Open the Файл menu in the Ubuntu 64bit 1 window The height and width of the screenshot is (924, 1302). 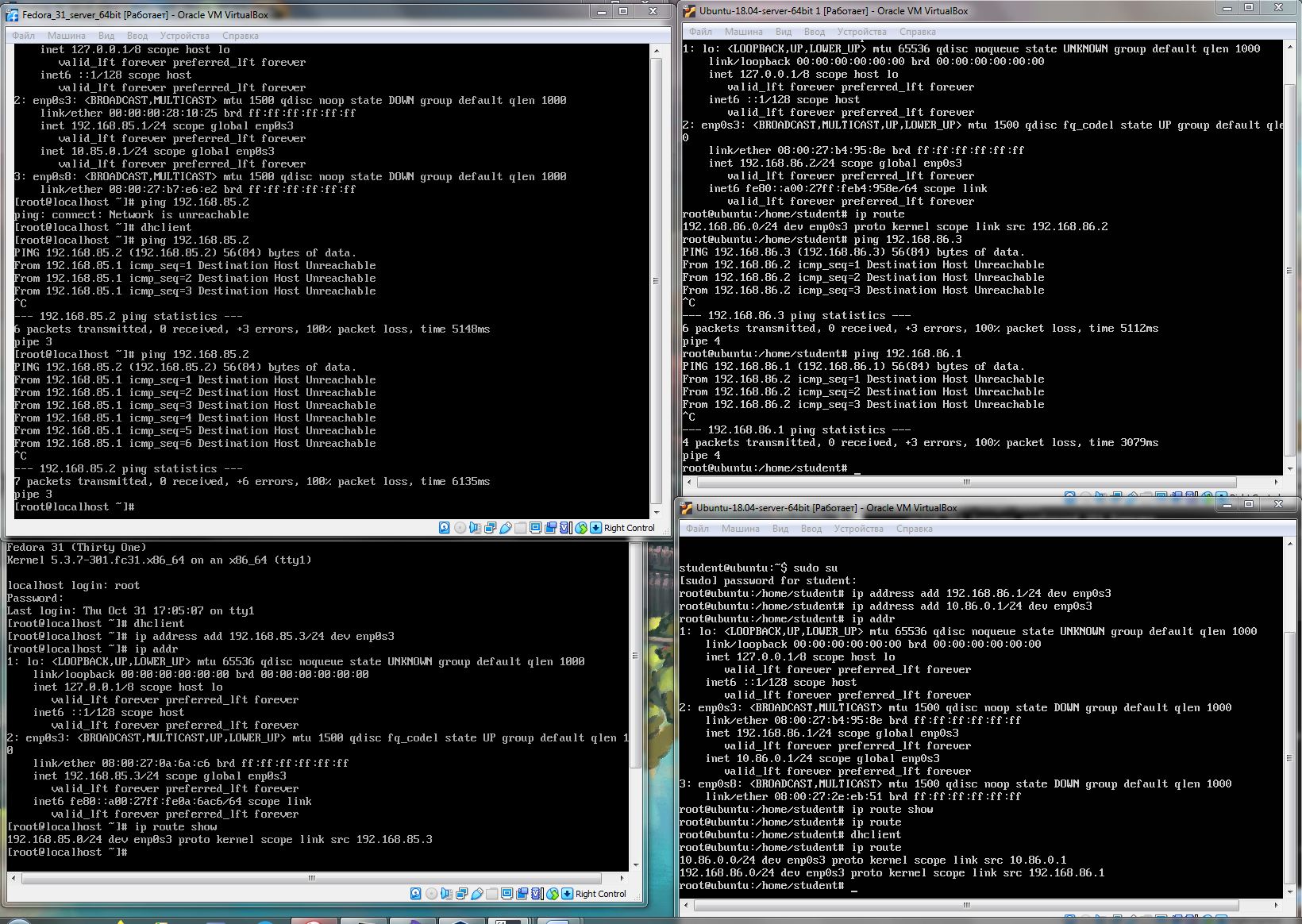coord(700,32)
